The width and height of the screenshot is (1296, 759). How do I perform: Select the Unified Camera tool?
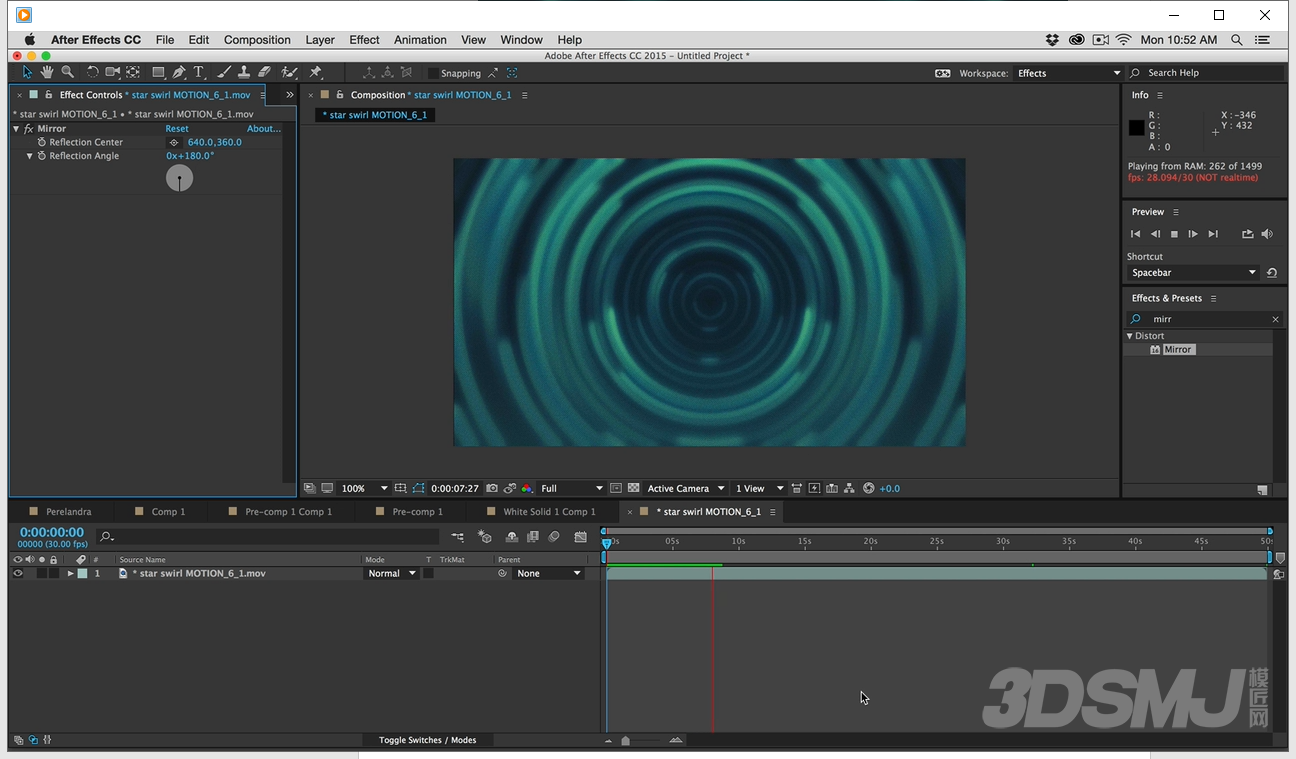click(x=112, y=72)
